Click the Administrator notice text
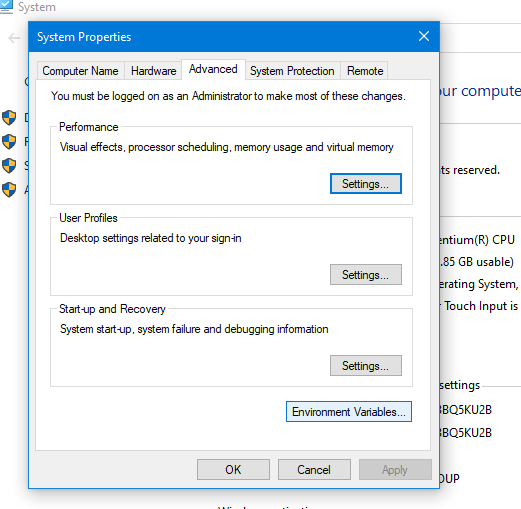 [x=228, y=96]
